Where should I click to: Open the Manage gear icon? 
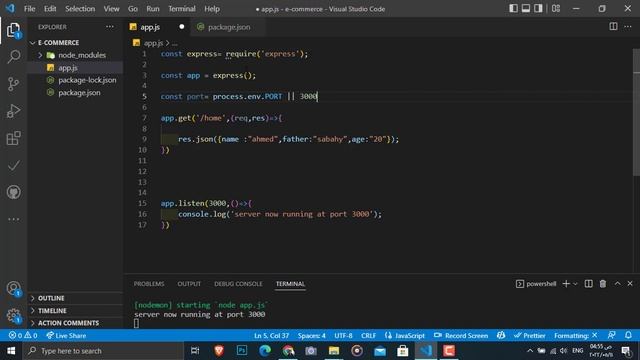coord(13,316)
